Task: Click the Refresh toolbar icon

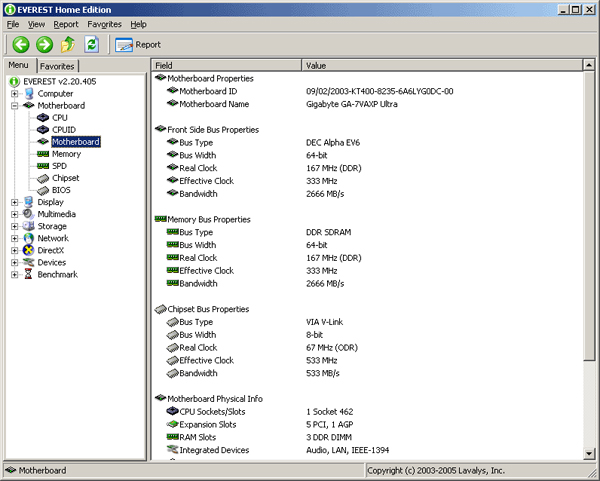Action: coord(92,44)
